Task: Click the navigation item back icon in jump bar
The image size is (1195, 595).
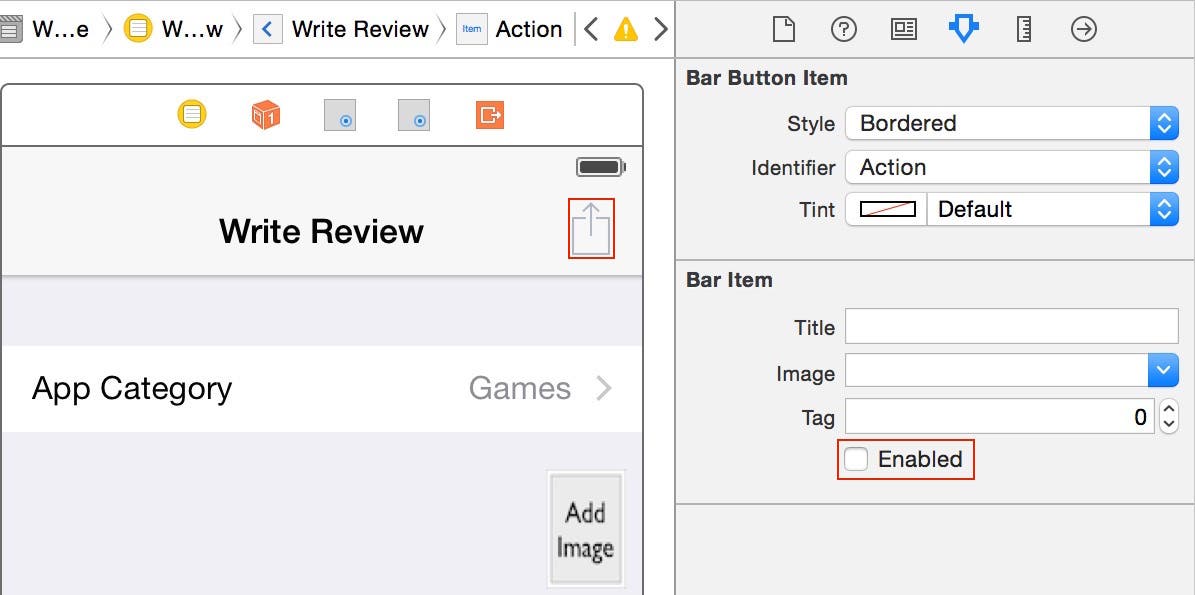Action: [x=268, y=30]
